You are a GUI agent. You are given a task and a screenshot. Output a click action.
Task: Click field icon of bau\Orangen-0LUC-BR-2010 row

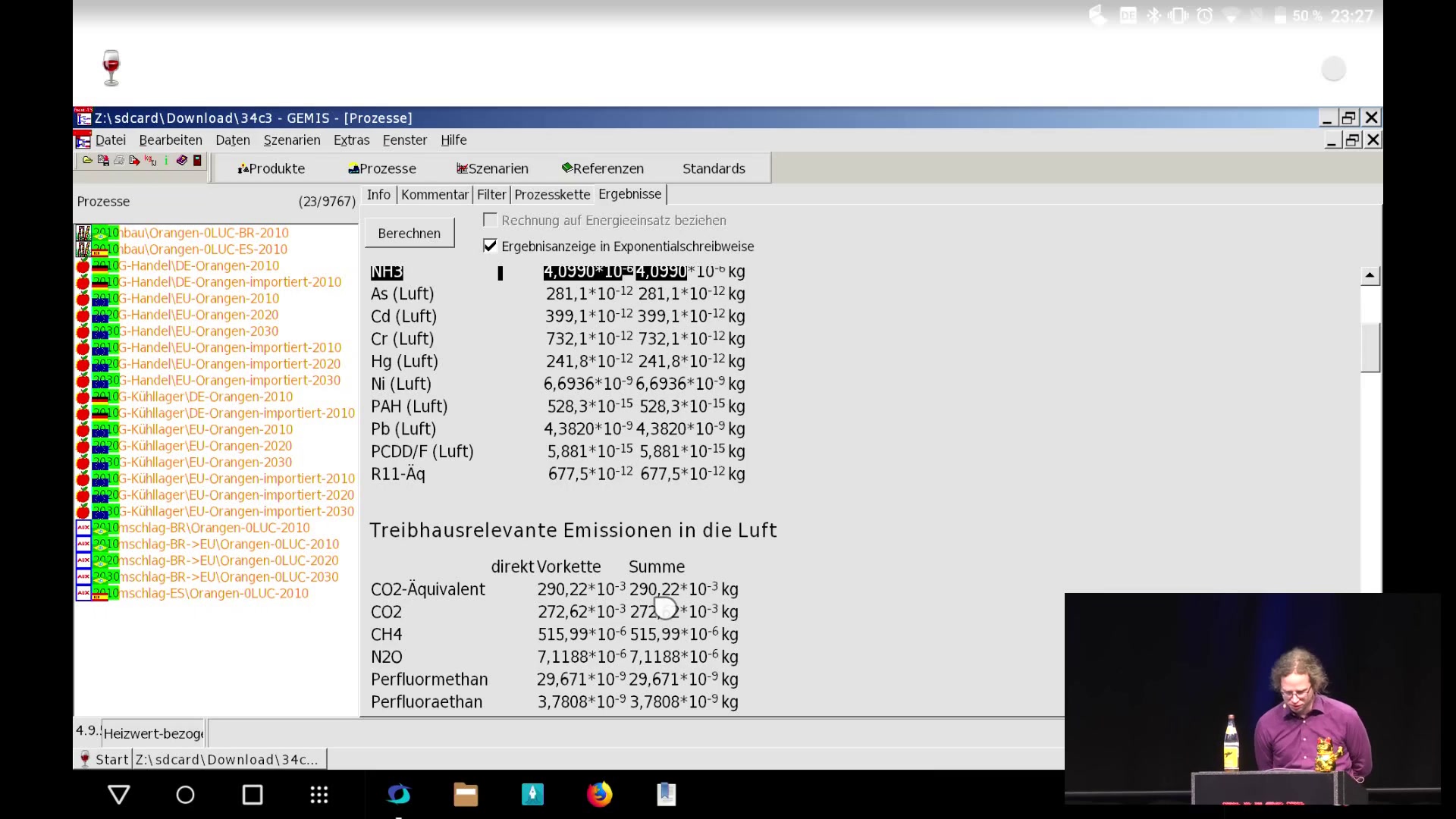pyautogui.click(x=83, y=233)
